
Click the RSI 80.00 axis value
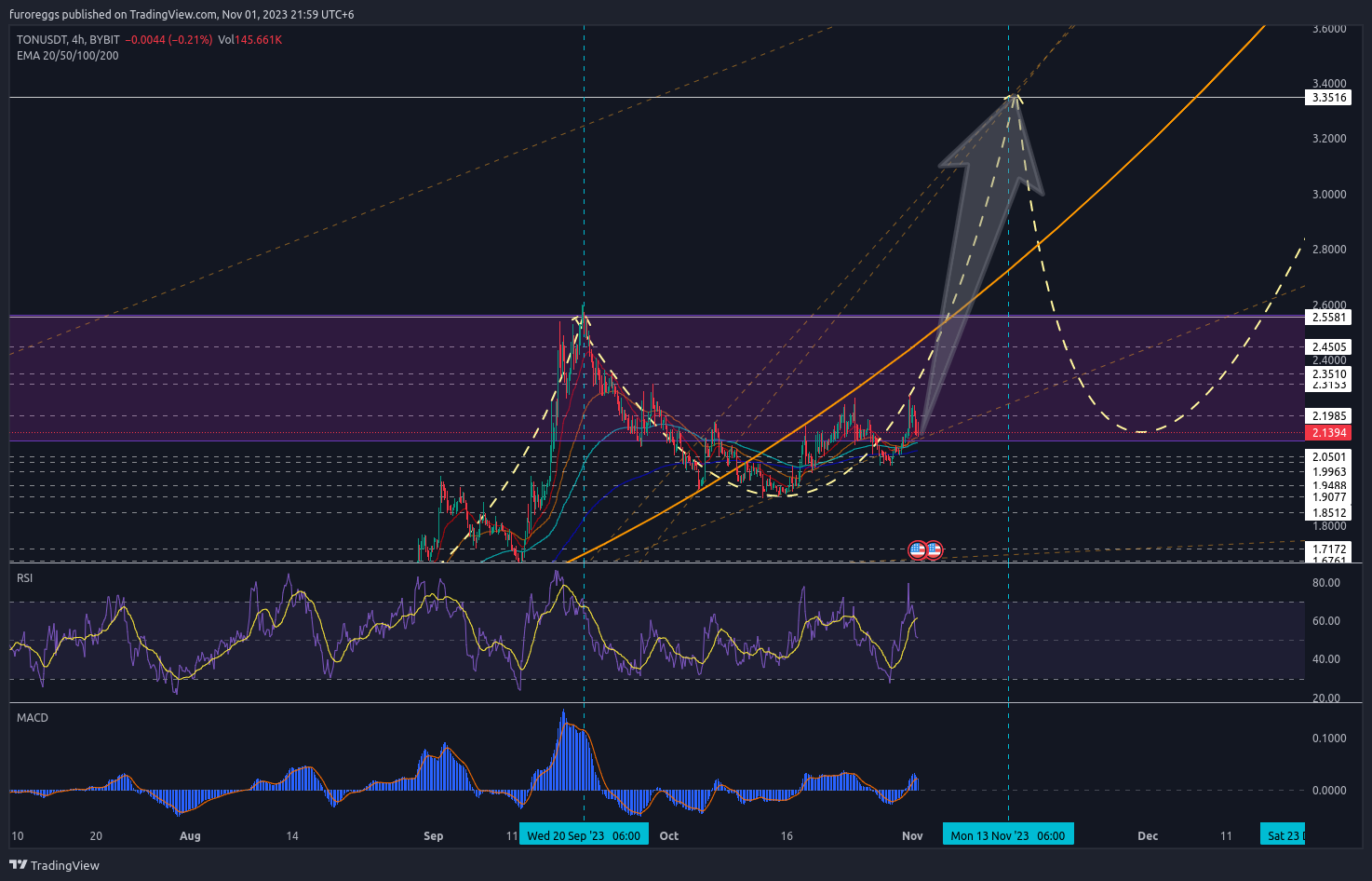pos(1326,583)
